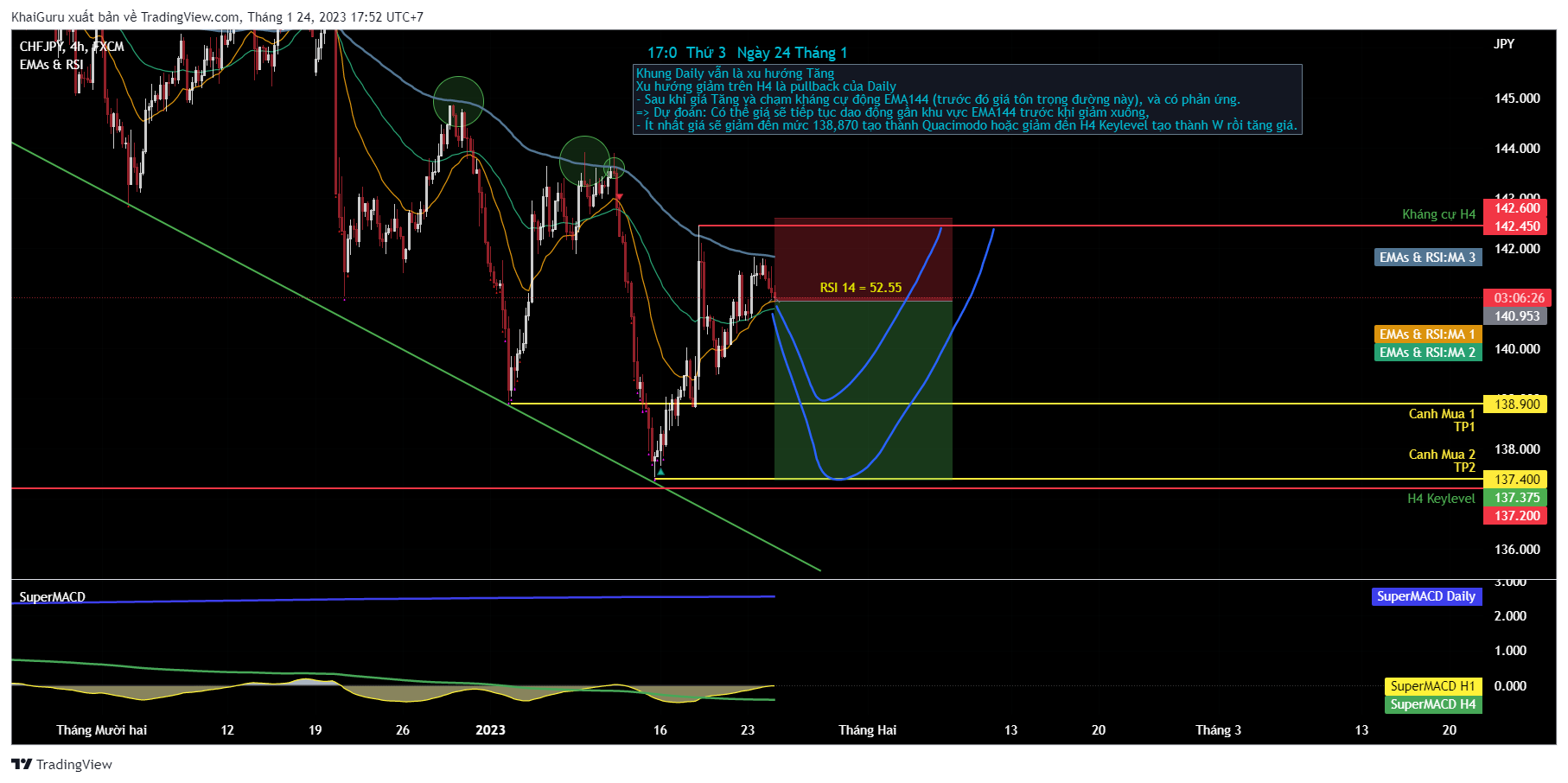The image size is (1568, 783).
Task: Click the 16 date label on time axis
Action: pyautogui.click(x=660, y=730)
